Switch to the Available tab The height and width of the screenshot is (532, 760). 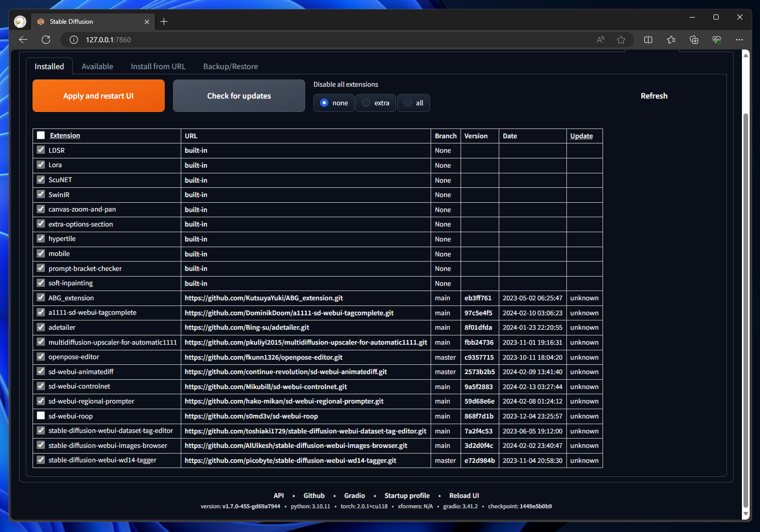coord(97,66)
